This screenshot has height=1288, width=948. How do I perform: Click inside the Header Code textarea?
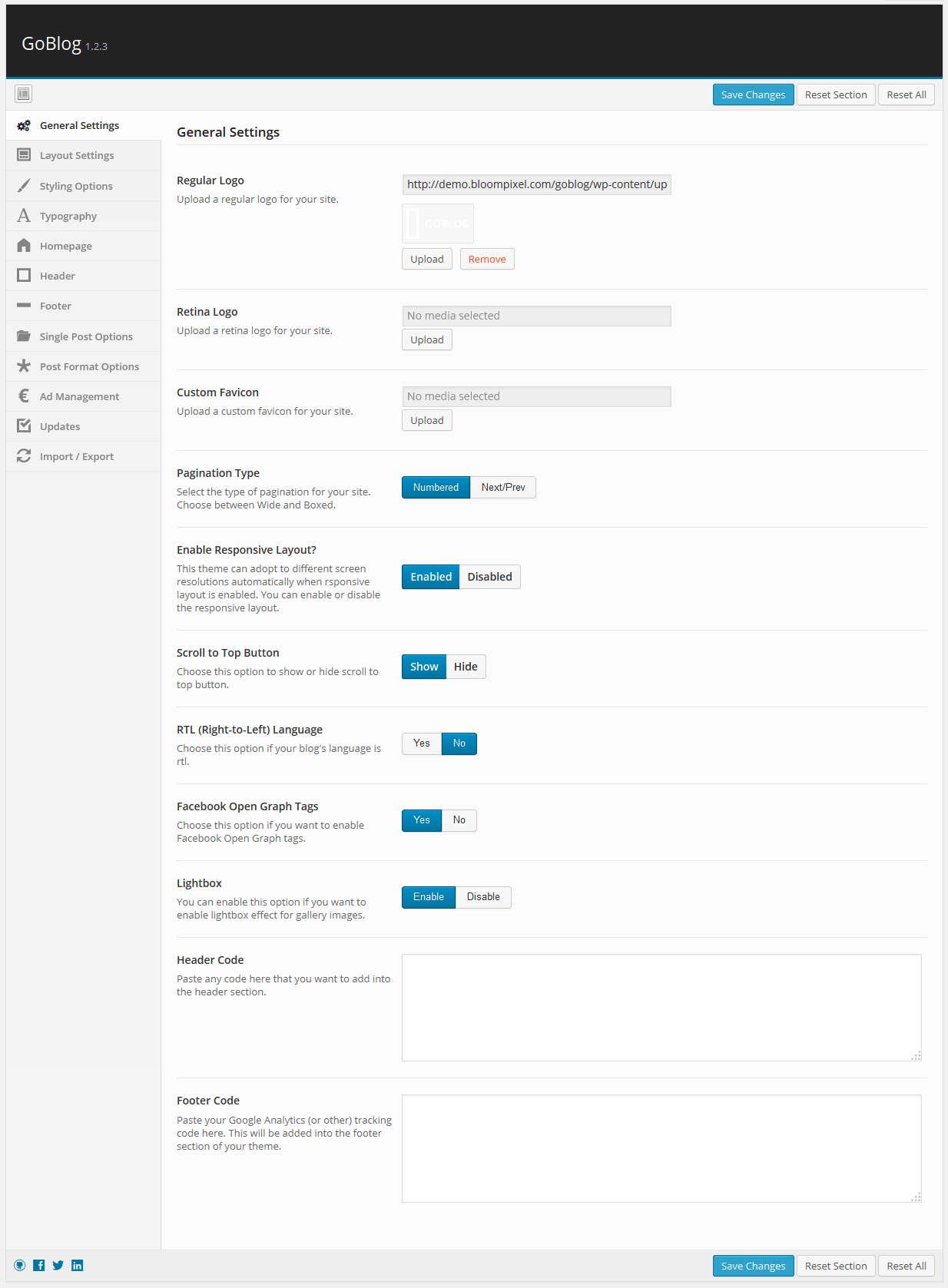click(661, 1008)
